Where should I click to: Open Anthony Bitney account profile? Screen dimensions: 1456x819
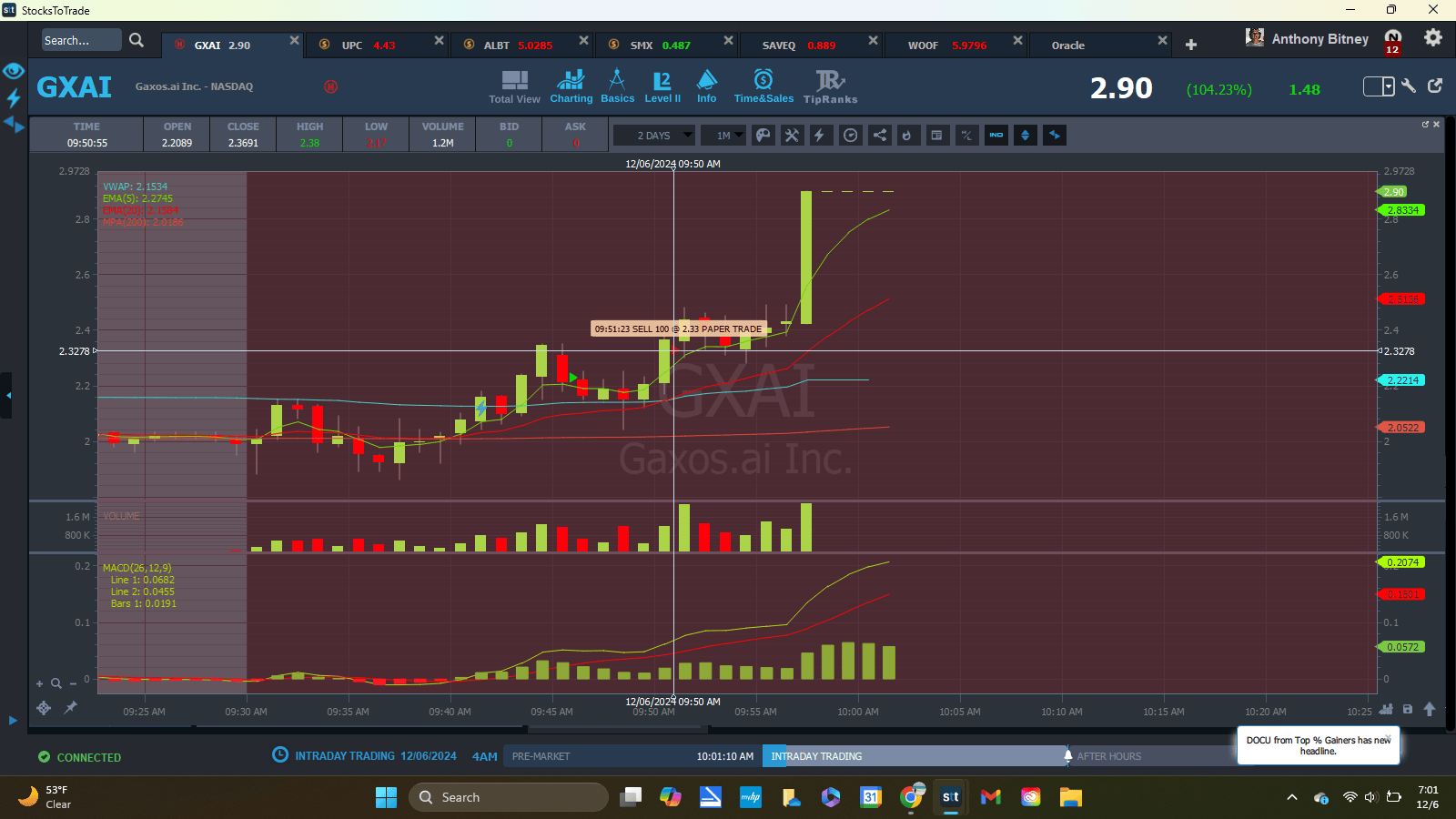point(1307,38)
